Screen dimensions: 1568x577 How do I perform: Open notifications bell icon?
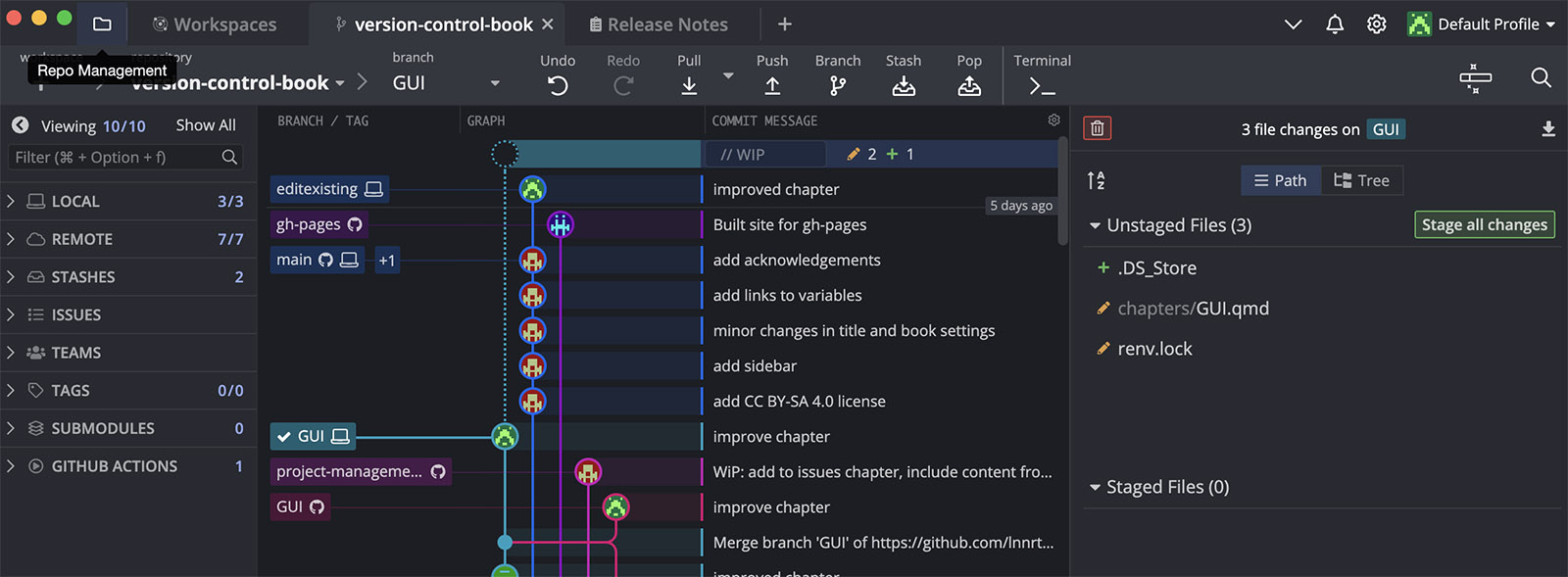tap(1335, 24)
